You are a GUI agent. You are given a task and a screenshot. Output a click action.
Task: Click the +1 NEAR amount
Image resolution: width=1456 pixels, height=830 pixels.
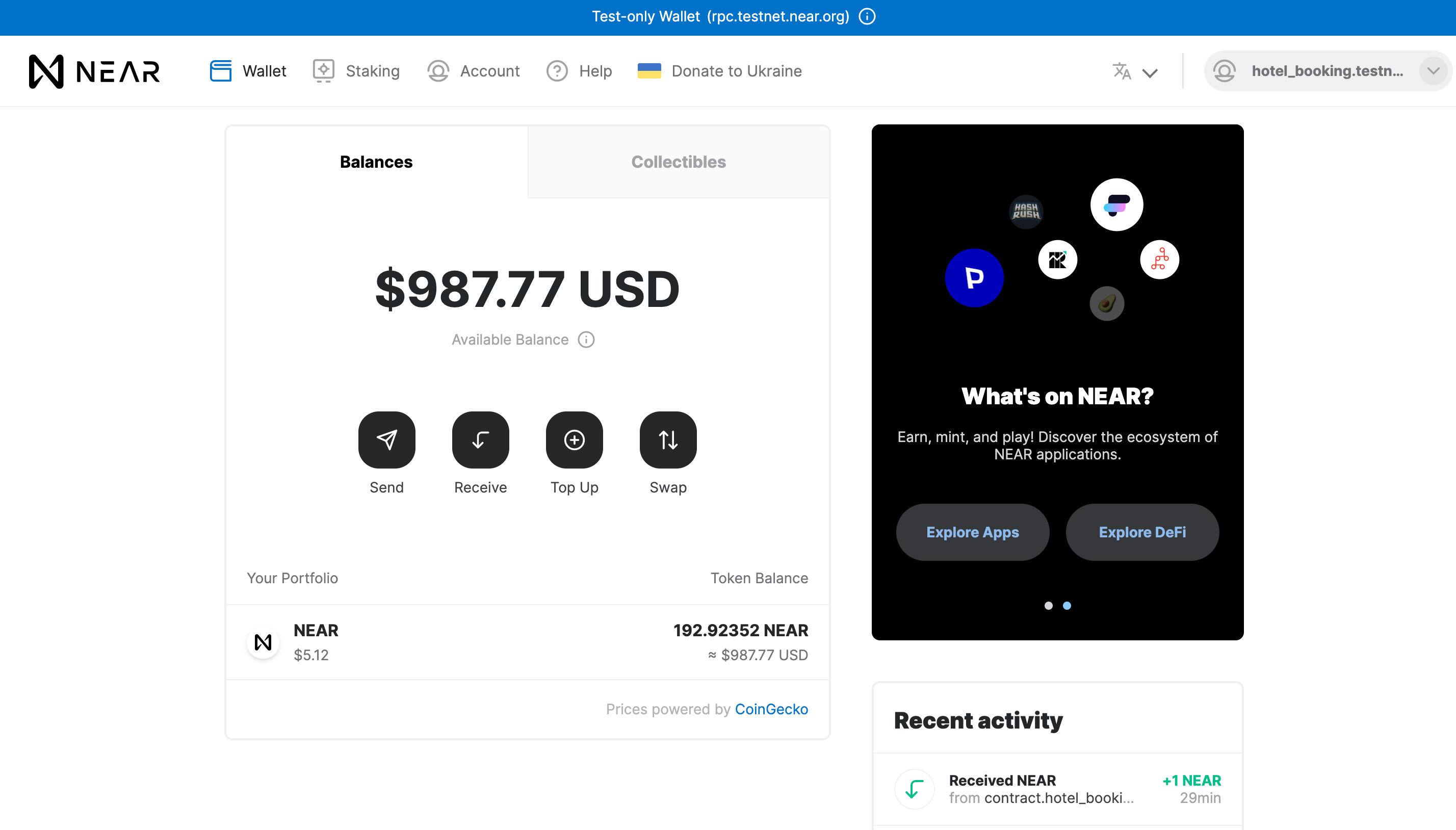point(1191,781)
